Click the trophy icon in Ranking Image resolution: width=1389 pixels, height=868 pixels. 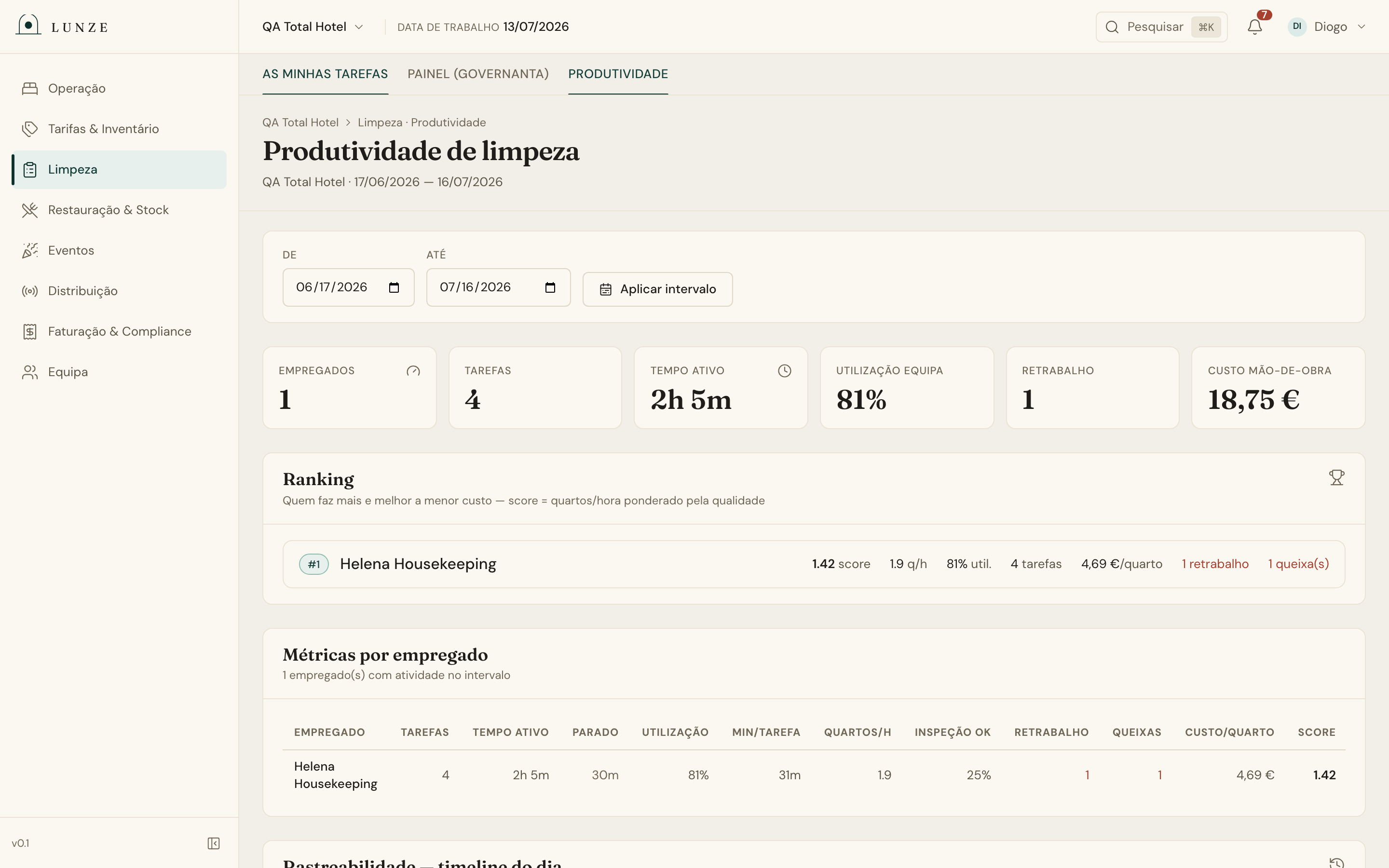tap(1336, 477)
